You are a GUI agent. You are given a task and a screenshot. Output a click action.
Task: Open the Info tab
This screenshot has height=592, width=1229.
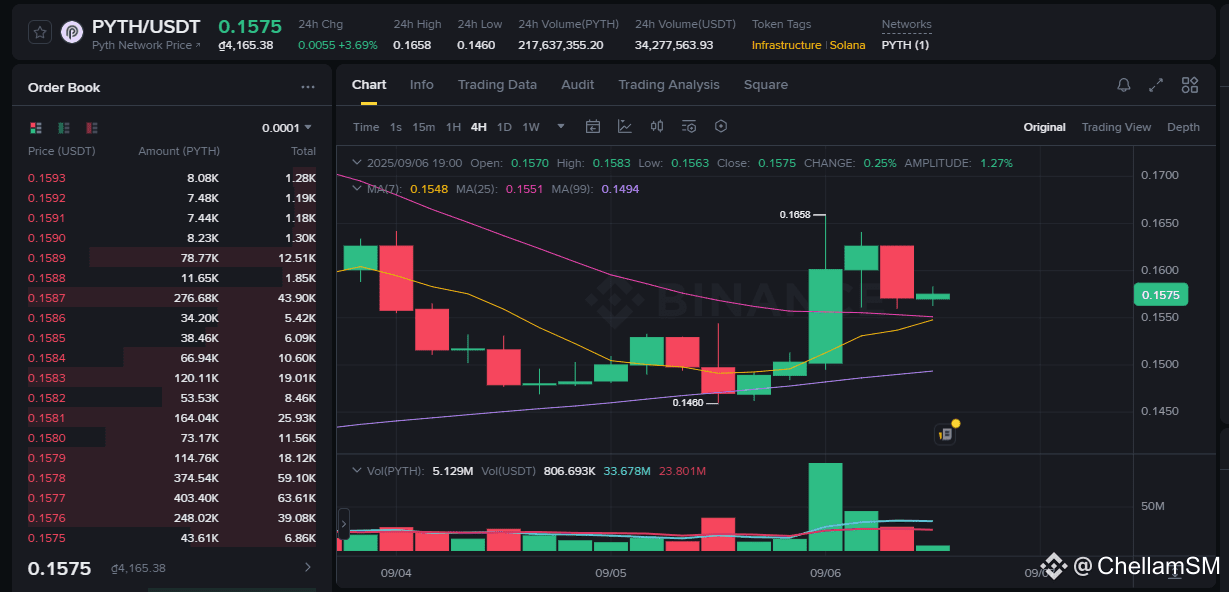click(422, 85)
